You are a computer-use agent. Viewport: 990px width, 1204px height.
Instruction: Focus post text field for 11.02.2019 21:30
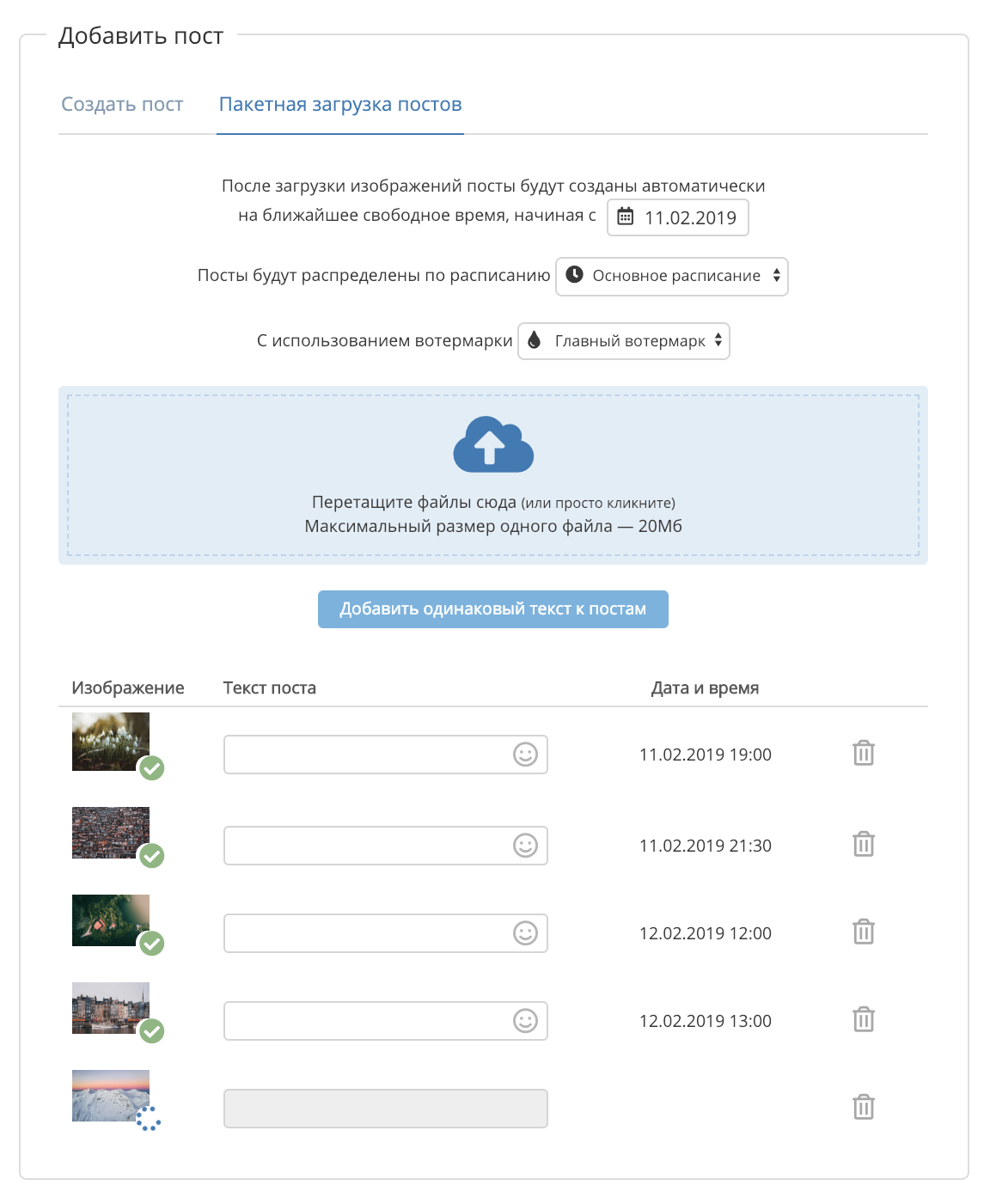386,846
